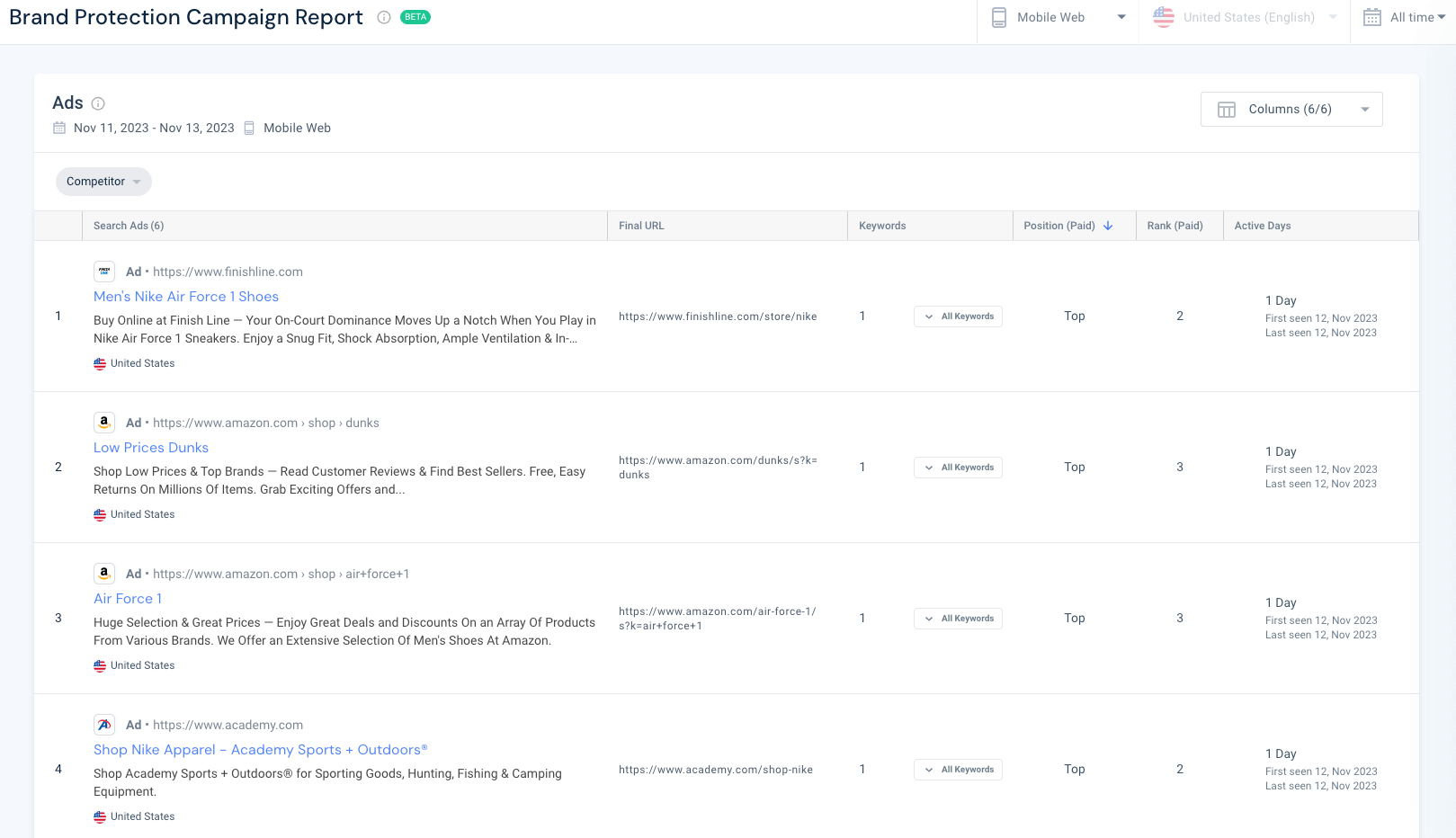Expand All Keywords for the Finish Line ad
Viewport: 1456px width, 838px height.
click(958, 316)
